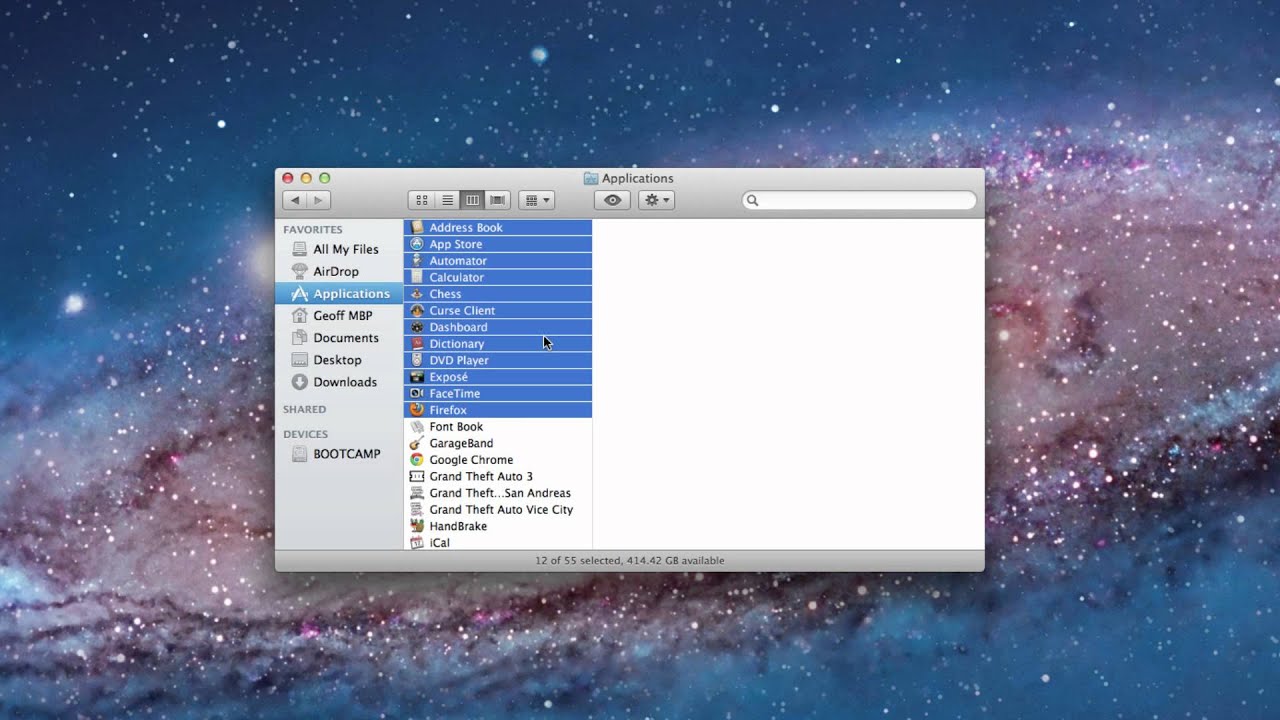Open the item arrangement dropdown
Screen dimensions: 1280x720
(x=536, y=200)
